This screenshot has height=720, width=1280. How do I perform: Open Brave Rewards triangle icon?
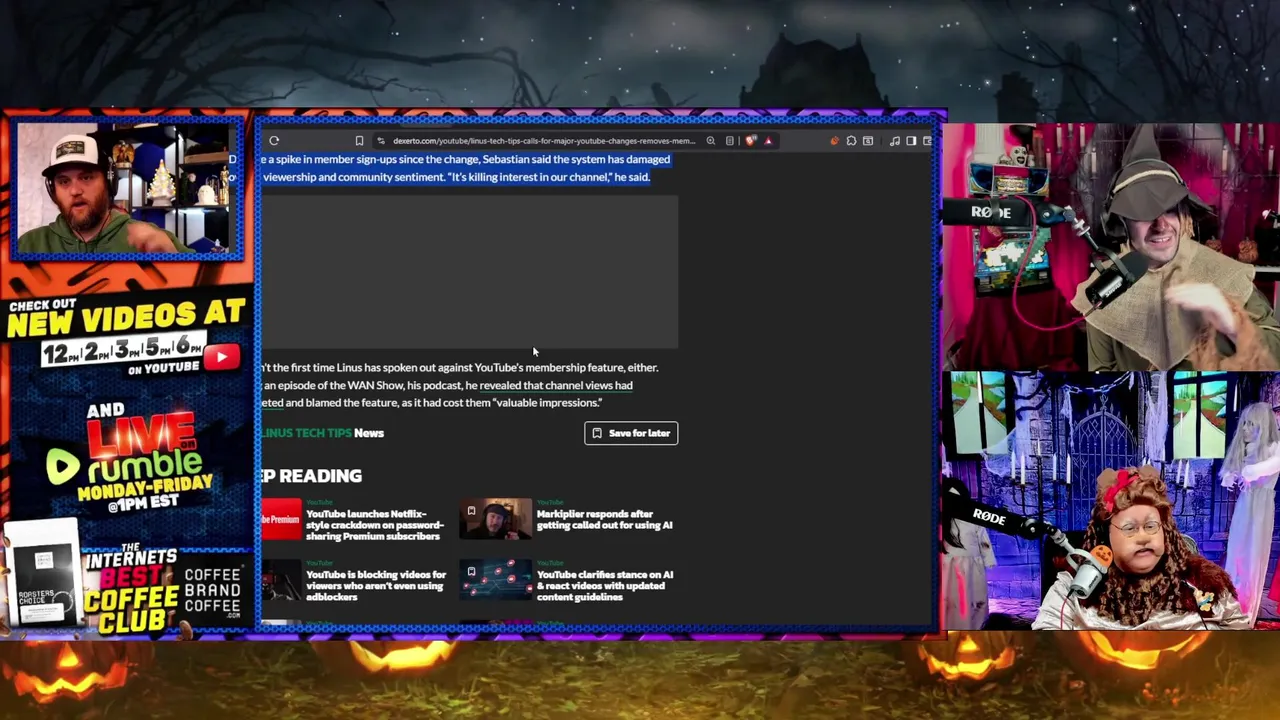click(x=768, y=141)
